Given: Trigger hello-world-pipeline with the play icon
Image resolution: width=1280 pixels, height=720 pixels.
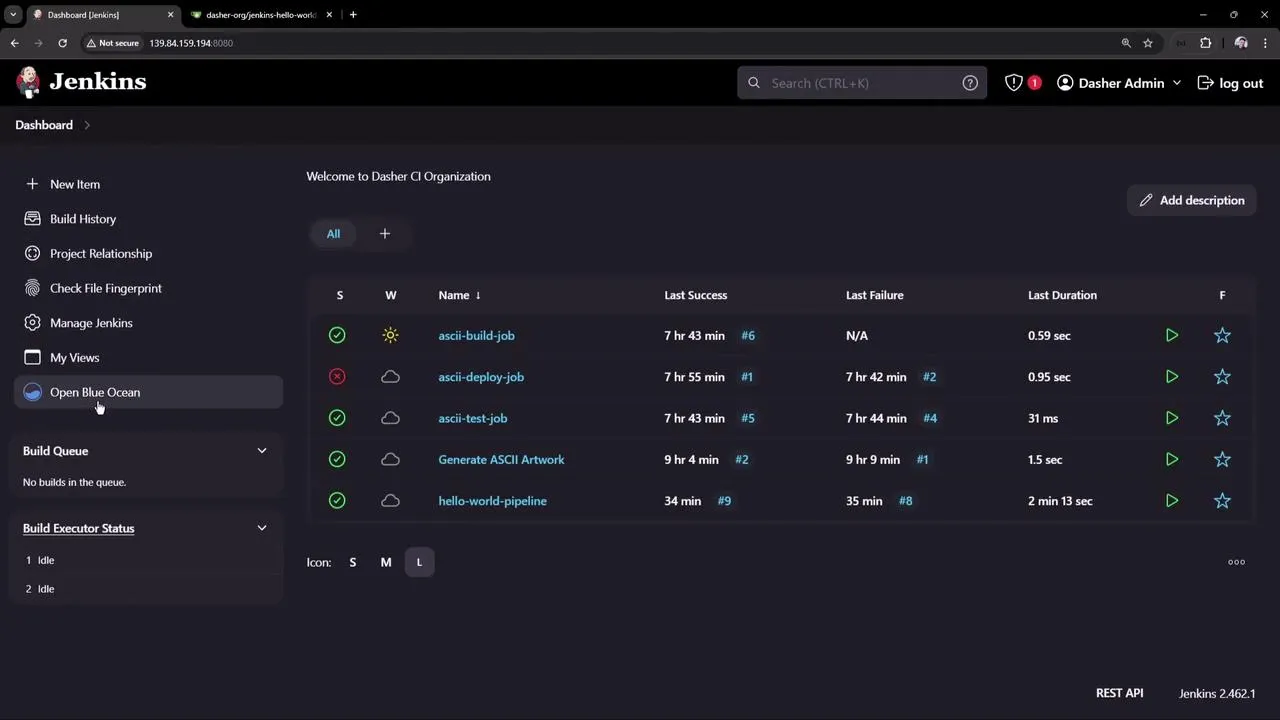Looking at the screenshot, I should tap(1171, 500).
